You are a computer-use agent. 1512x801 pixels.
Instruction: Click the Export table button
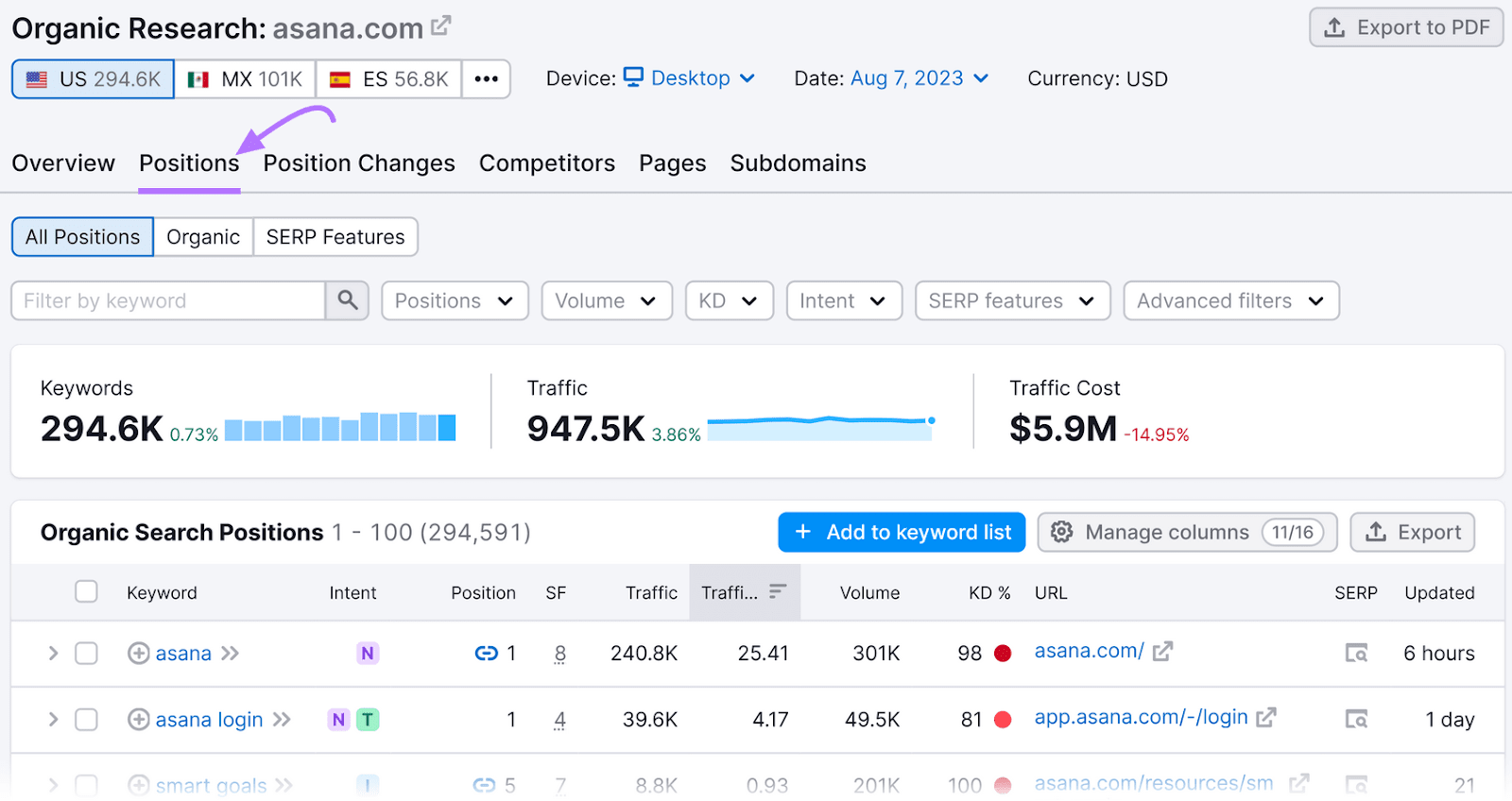pos(1413,533)
